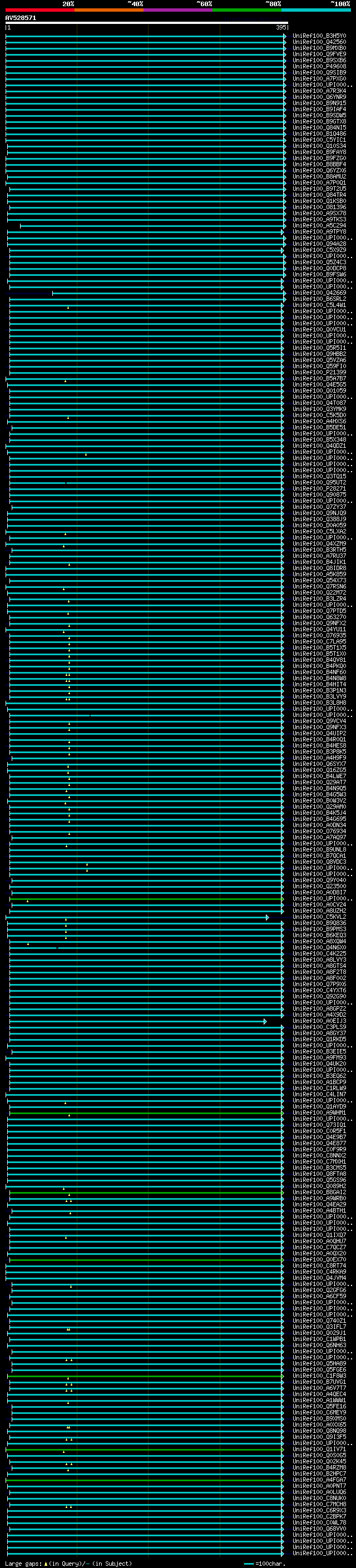Open hit UniRef100_C8RT74
The image size is (356, 1568).
point(319,1265)
